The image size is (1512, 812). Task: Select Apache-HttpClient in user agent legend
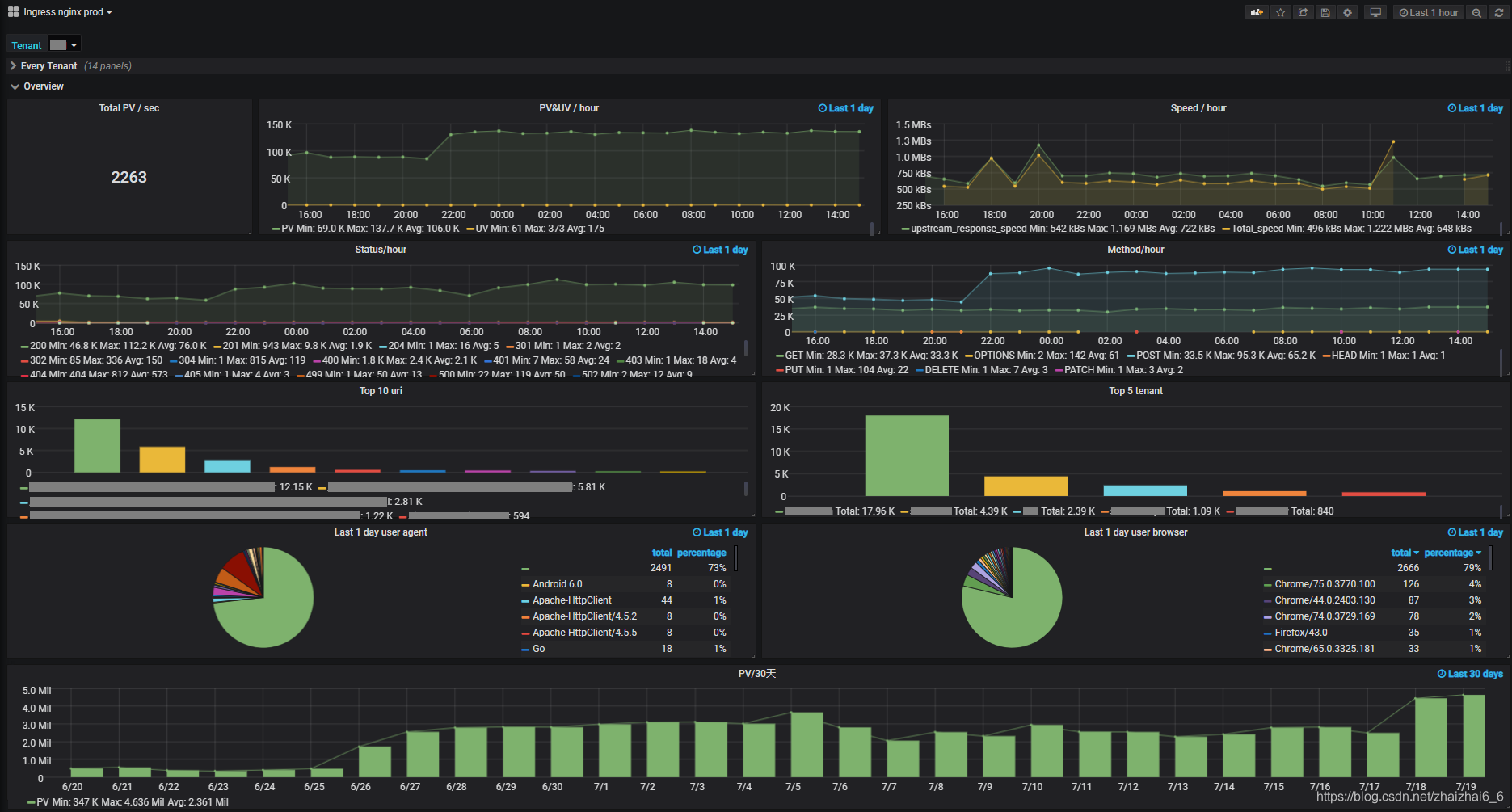(572, 600)
